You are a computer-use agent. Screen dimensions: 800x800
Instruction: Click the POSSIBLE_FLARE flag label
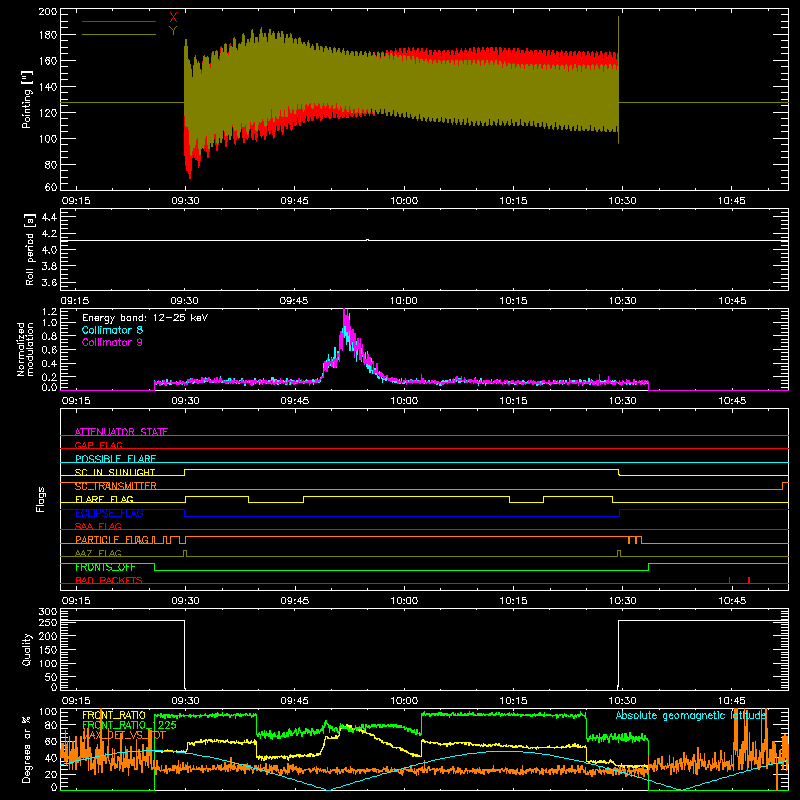115,459
